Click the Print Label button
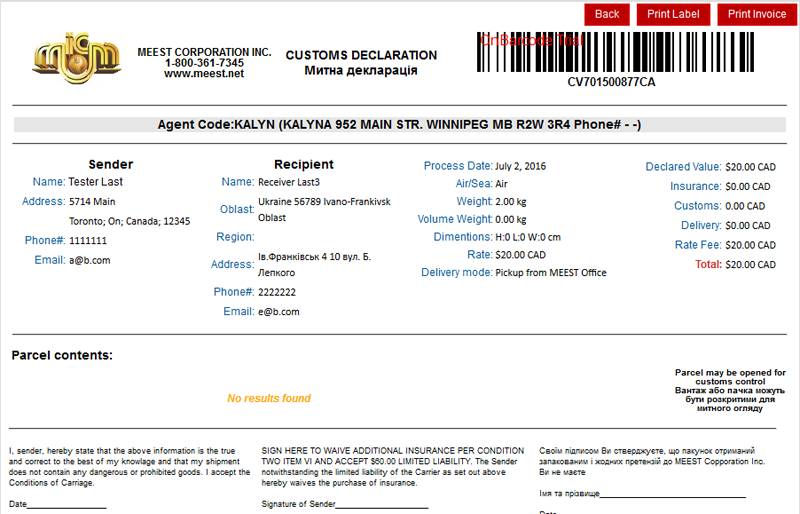This screenshot has width=800, height=514. pos(673,14)
